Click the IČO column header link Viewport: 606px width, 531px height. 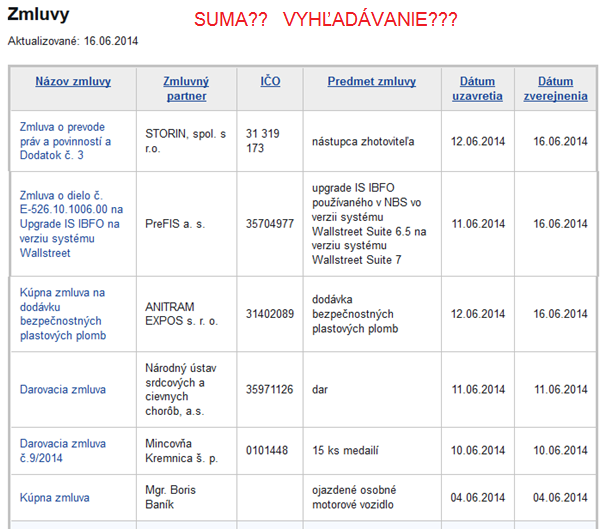click(x=270, y=81)
